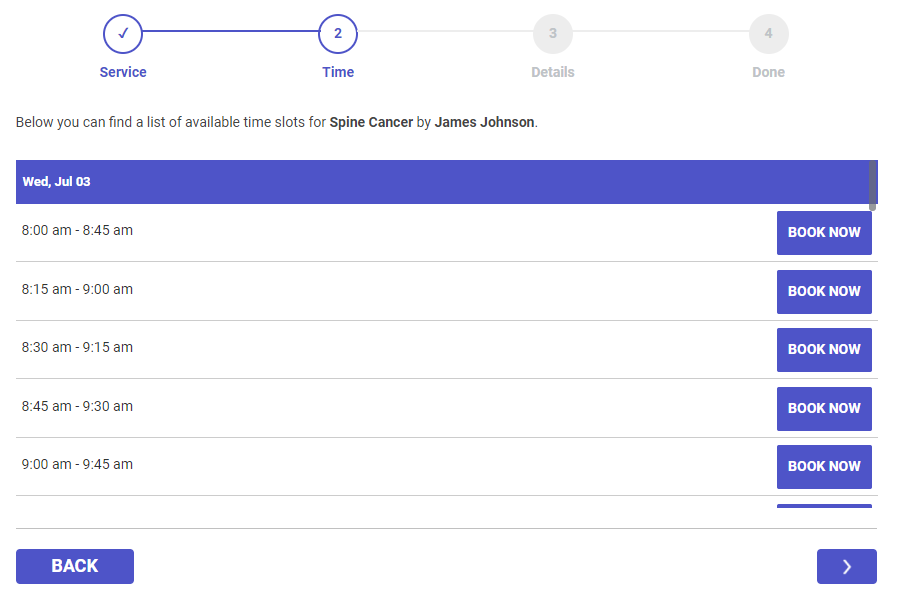The image size is (897, 602).
Task: Click step 4 Done circle
Action: (x=768, y=33)
